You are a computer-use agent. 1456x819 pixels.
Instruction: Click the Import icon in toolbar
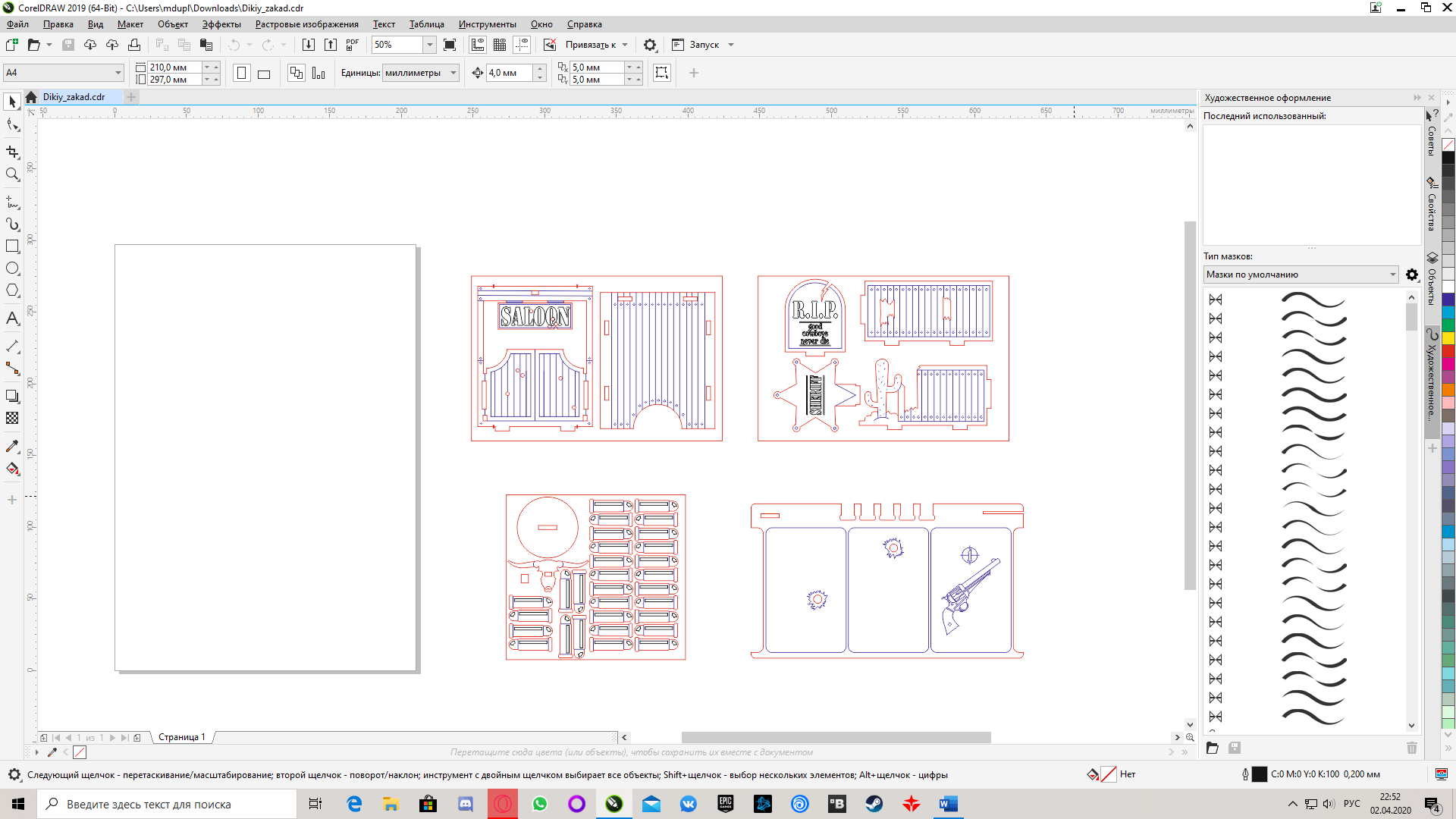(308, 45)
